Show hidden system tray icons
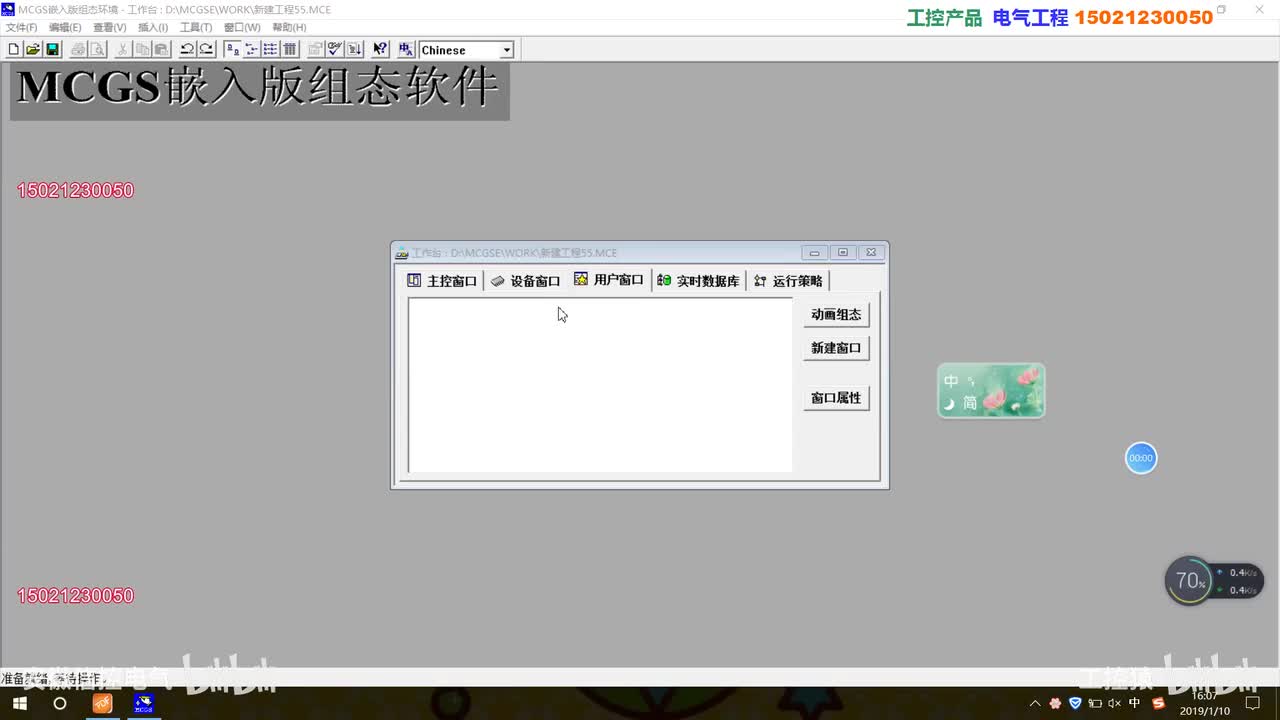The width and height of the screenshot is (1280, 720). (1035, 704)
